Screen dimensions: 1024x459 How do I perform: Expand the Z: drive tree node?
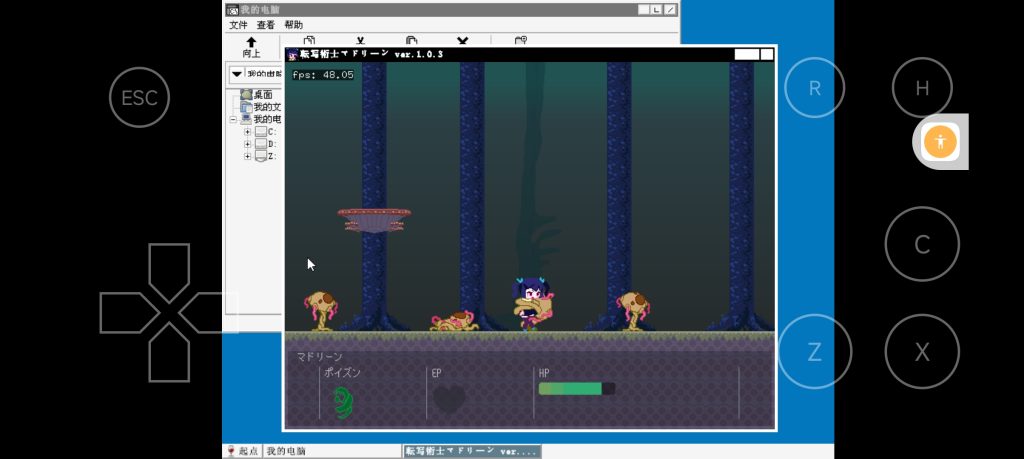[247, 157]
